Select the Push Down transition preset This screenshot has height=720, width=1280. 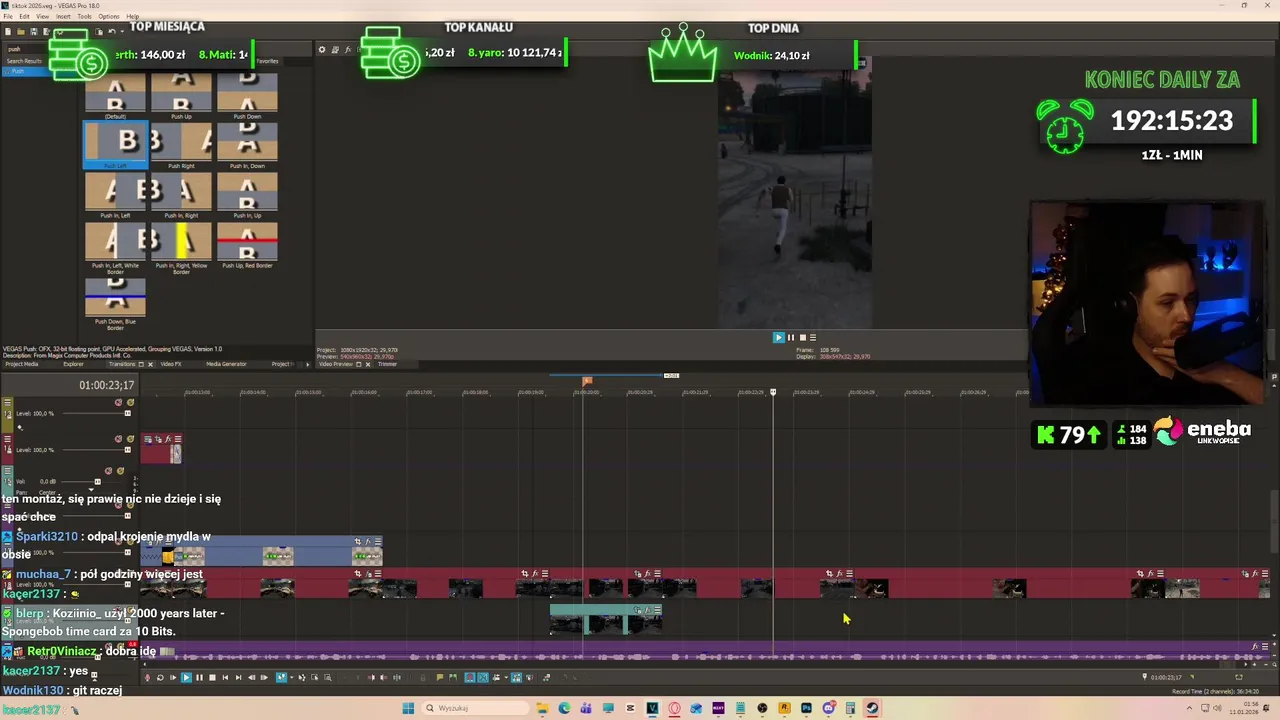click(x=247, y=95)
